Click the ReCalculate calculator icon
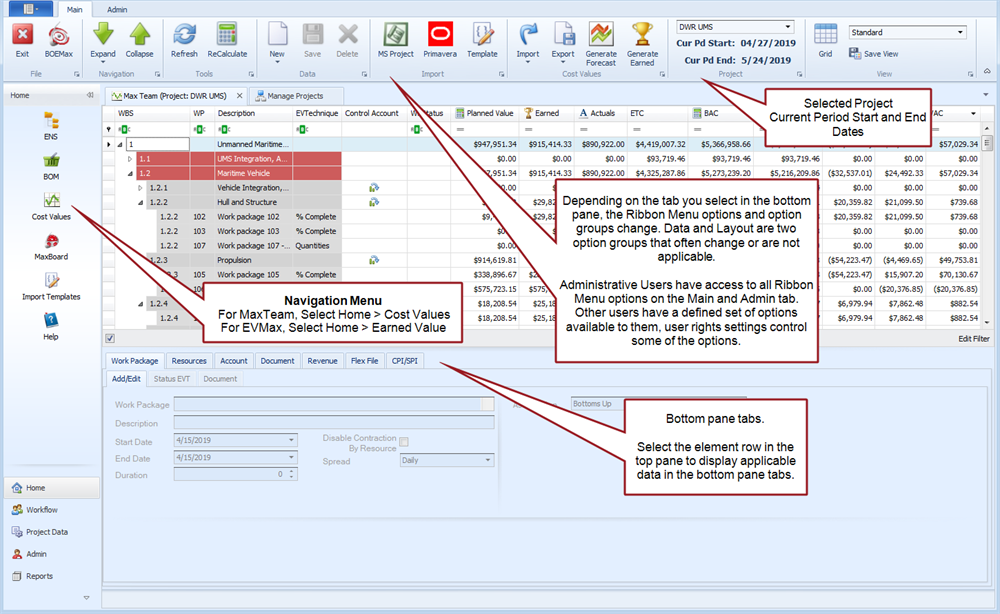This screenshot has width=1000, height=614. pyautogui.click(x=227, y=37)
